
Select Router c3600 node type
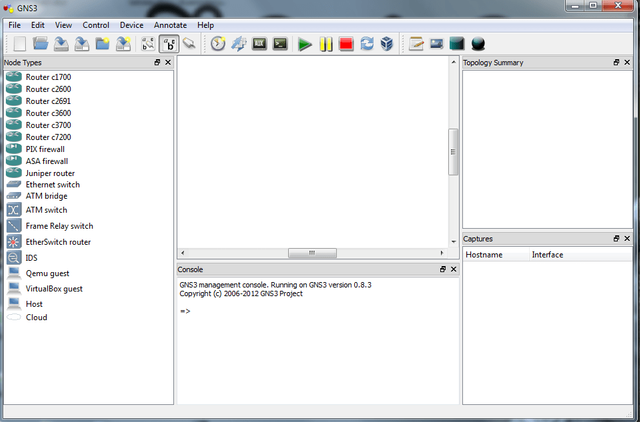tap(39, 113)
